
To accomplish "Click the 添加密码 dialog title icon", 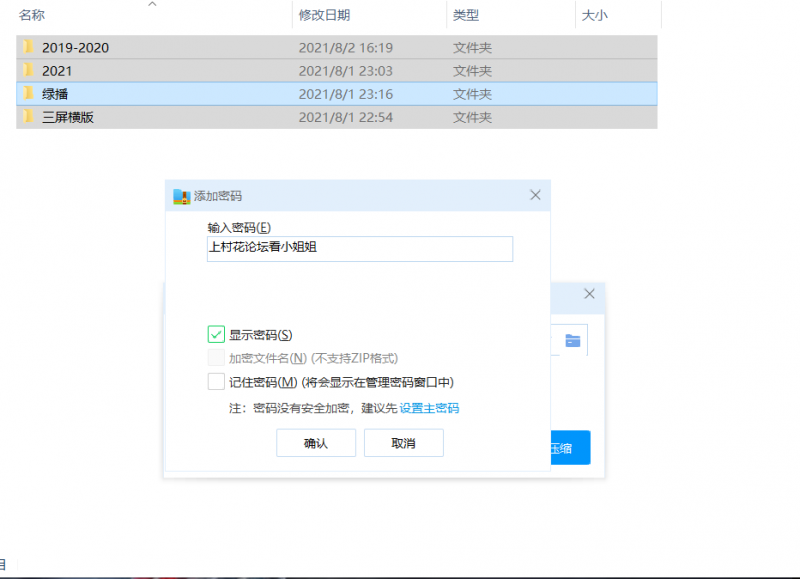I will tap(181, 196).
